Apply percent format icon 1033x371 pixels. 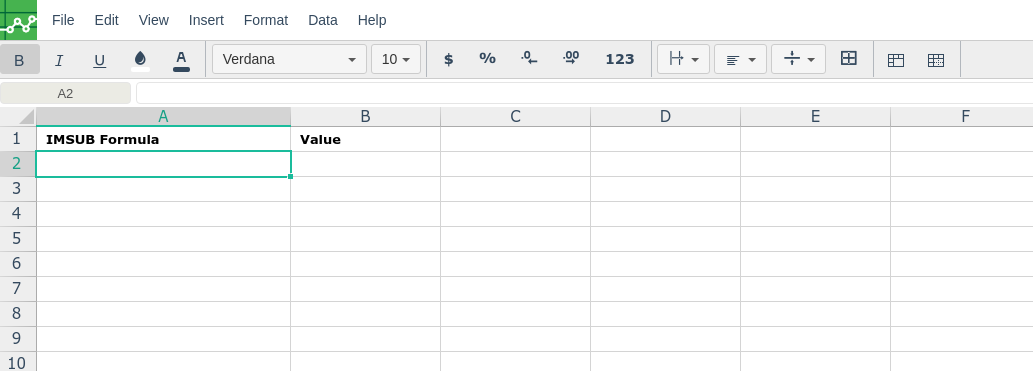488,59
